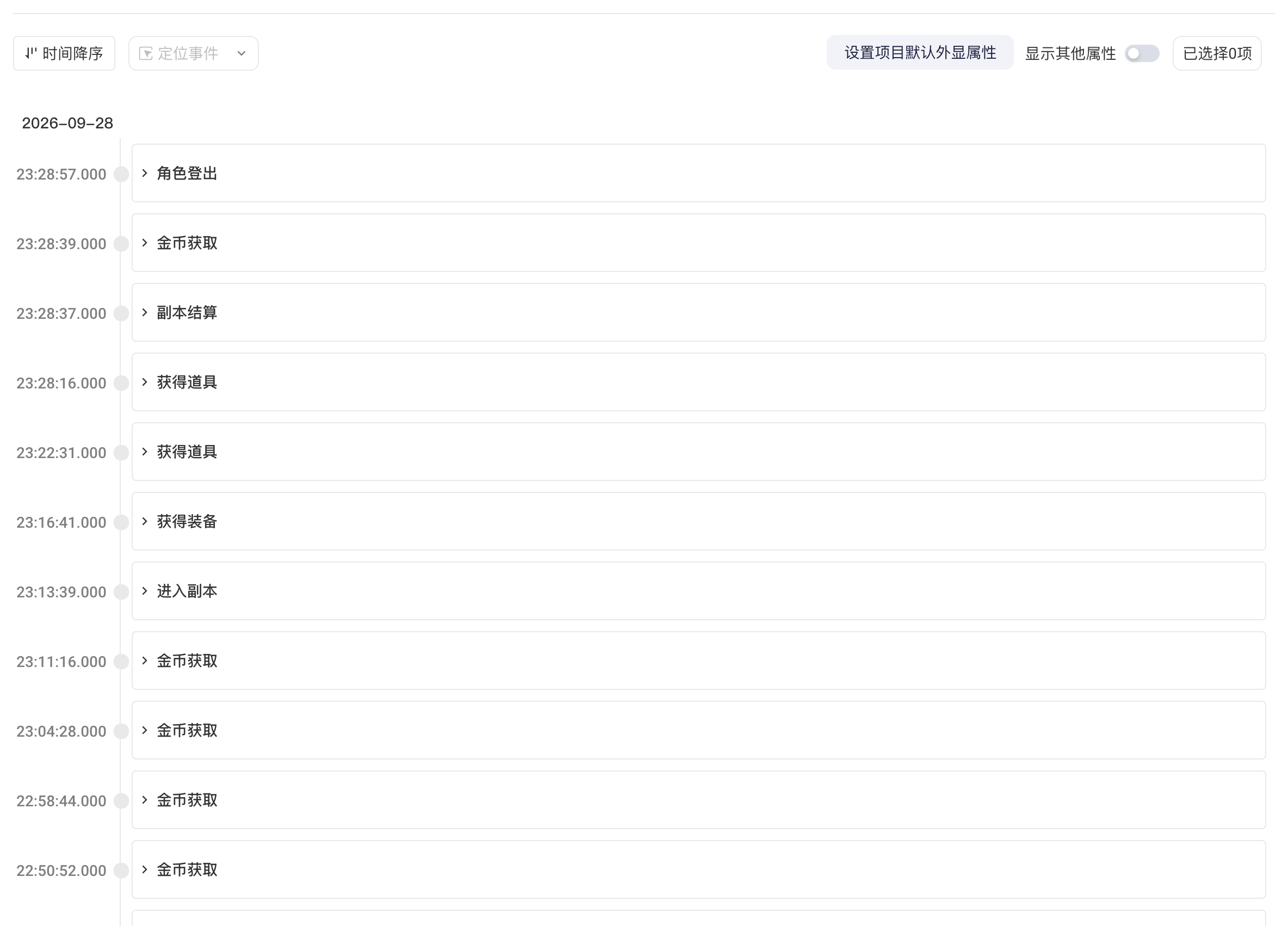Click the 定位事件 dropdown arrow
The height and width of the screenshot is (926, 1288).
[242, 53]
